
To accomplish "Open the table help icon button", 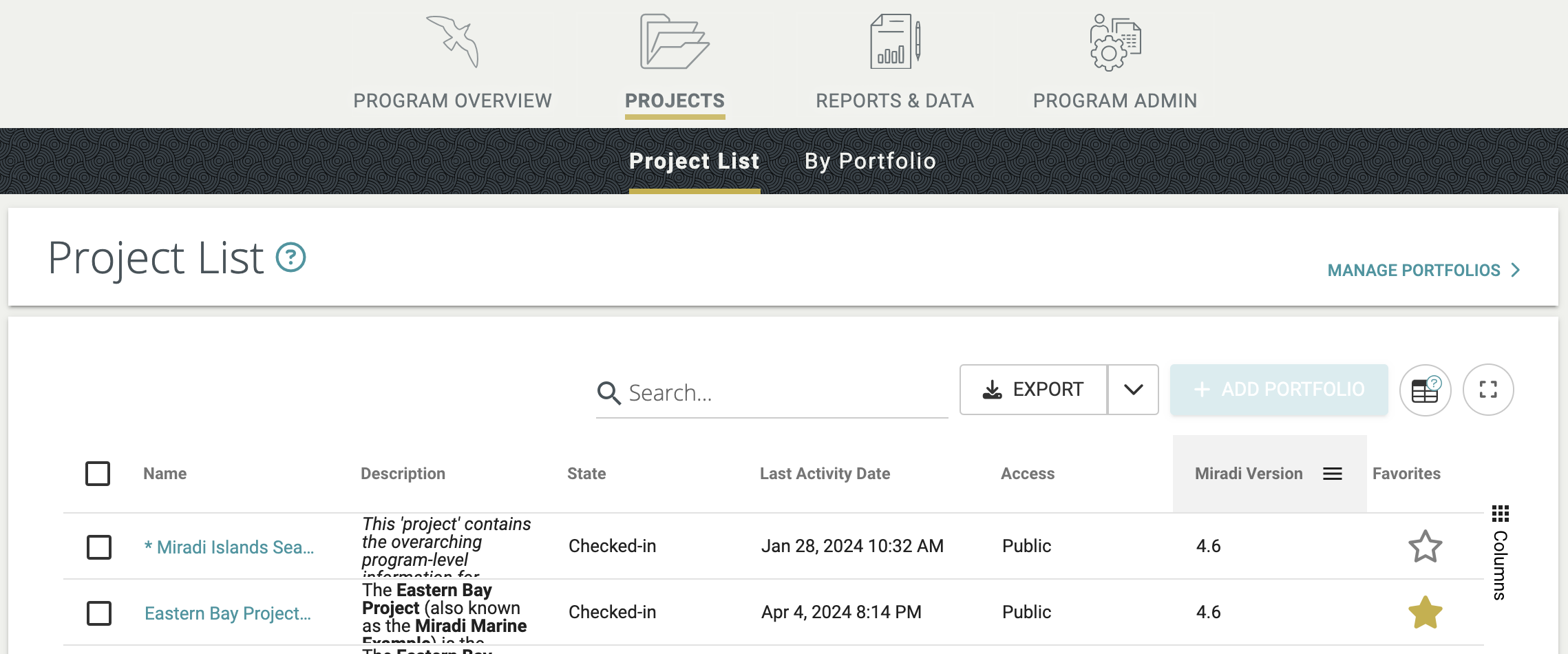I will 1425,390.
